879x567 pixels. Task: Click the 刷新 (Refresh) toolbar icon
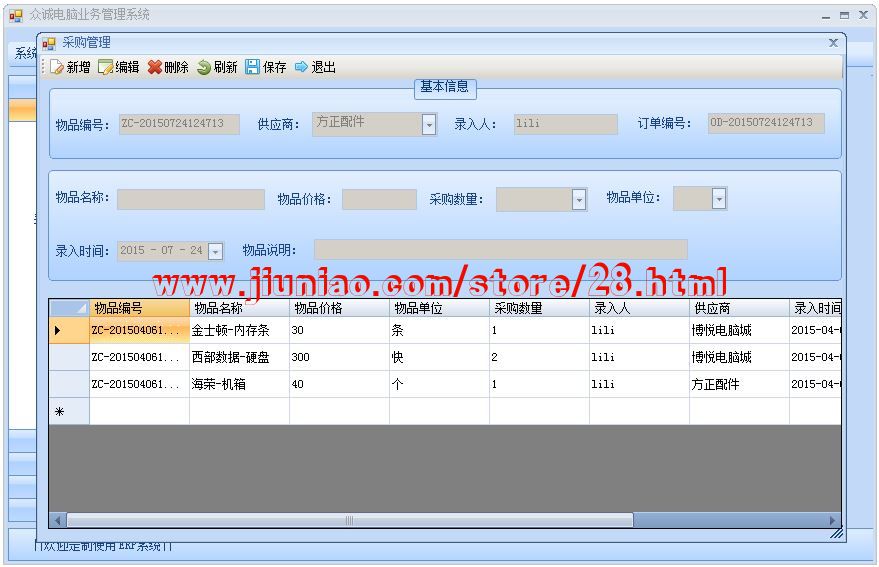pyautogui.click(x=203, y=67)
